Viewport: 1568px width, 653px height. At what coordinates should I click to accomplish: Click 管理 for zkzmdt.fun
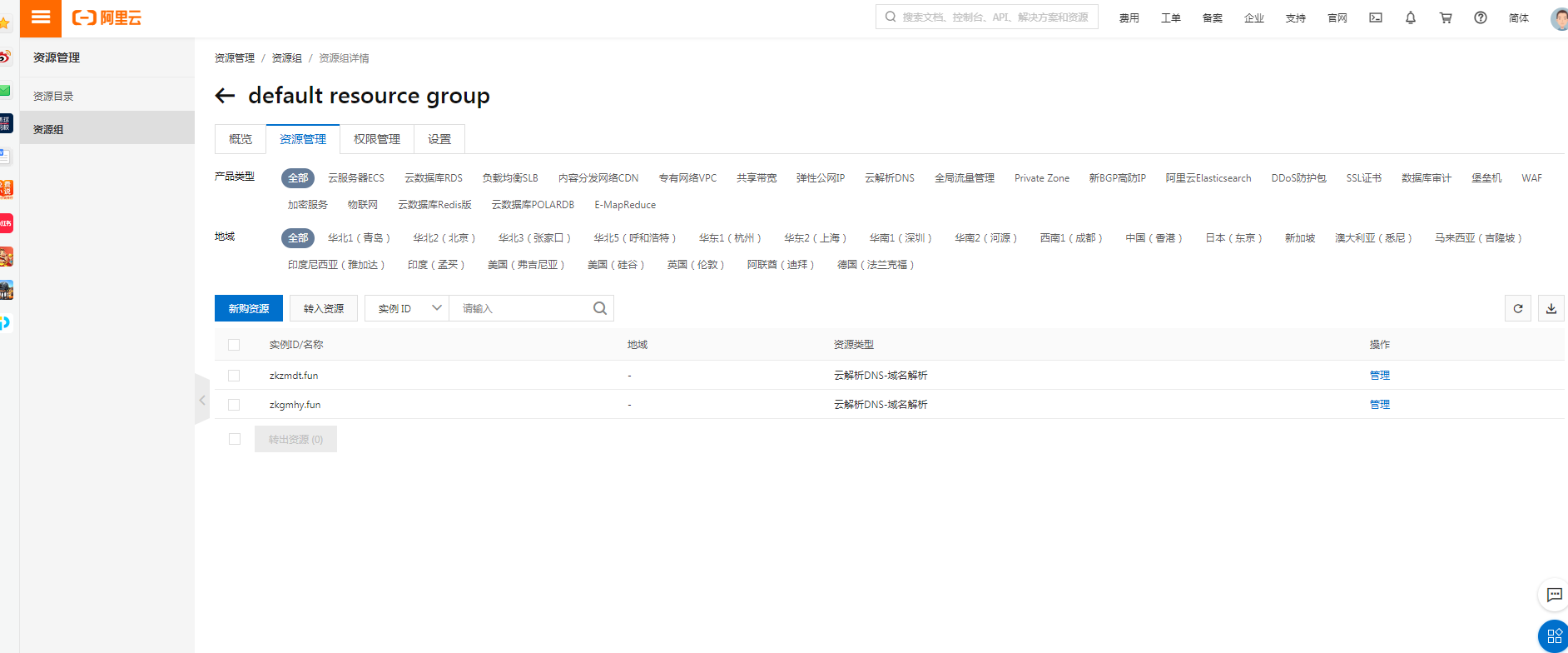1380,376
